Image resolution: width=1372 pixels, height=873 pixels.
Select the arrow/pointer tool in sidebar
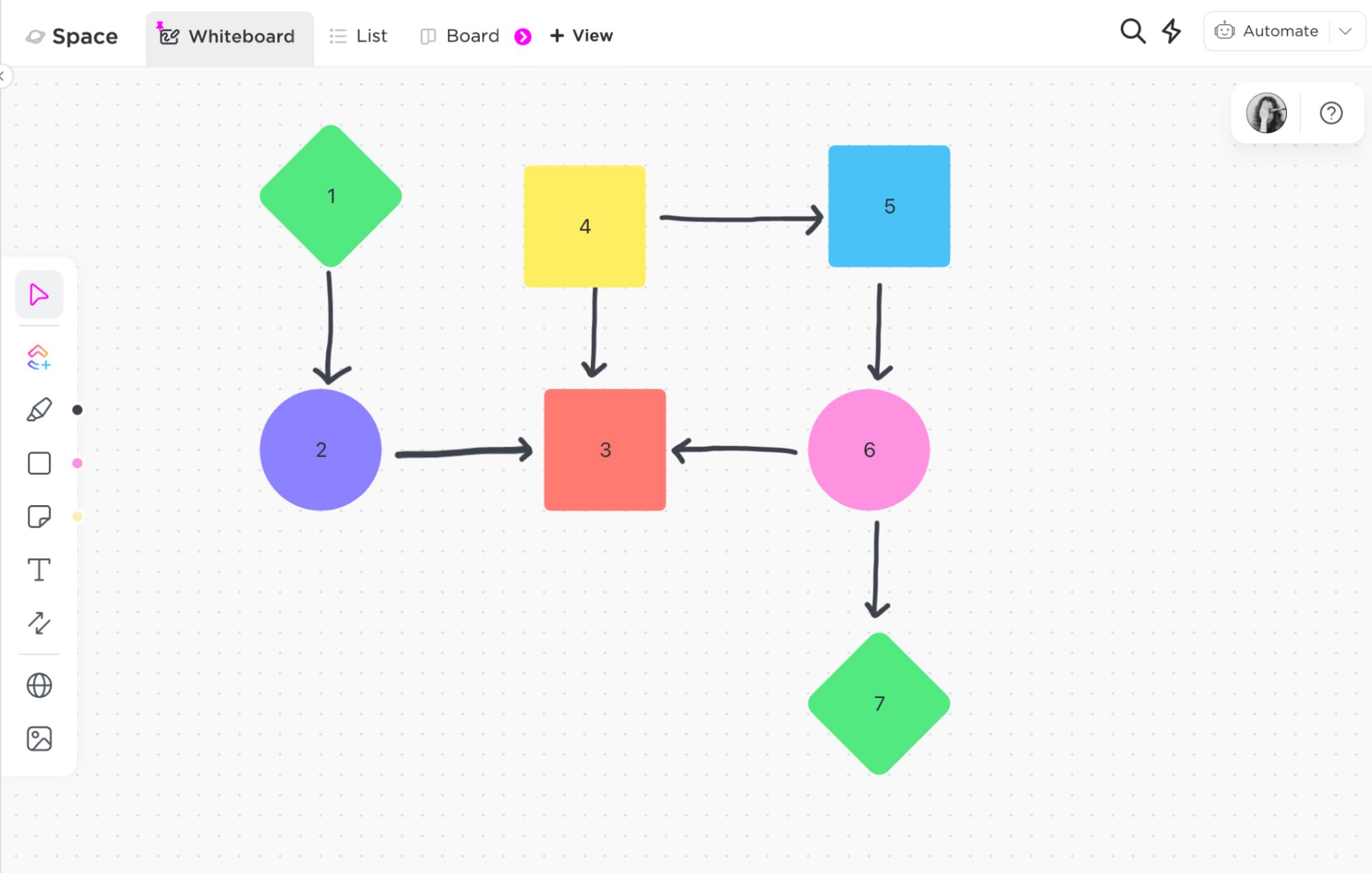coord(39,295)
